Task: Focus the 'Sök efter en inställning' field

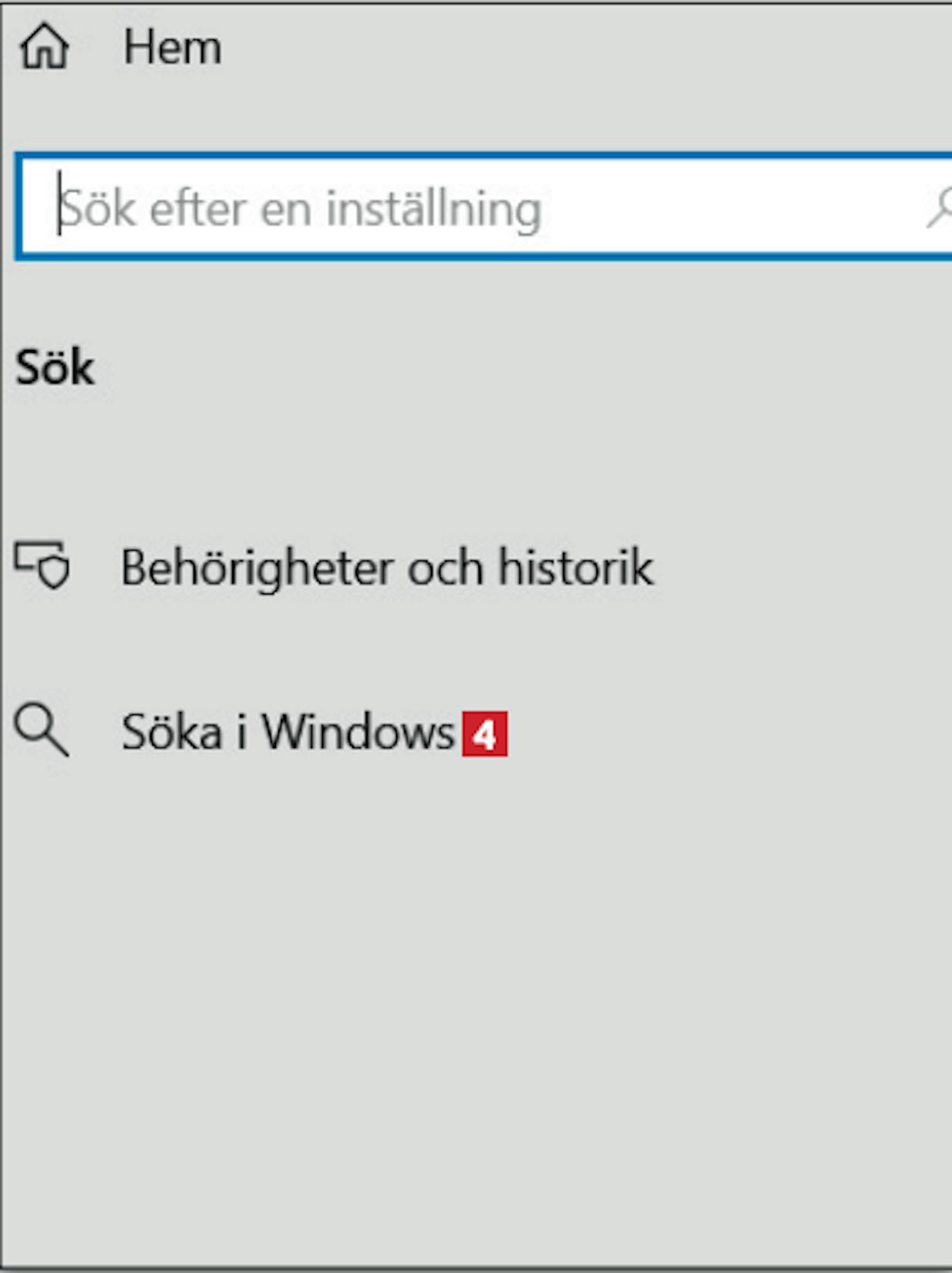Action: (484, 207)
